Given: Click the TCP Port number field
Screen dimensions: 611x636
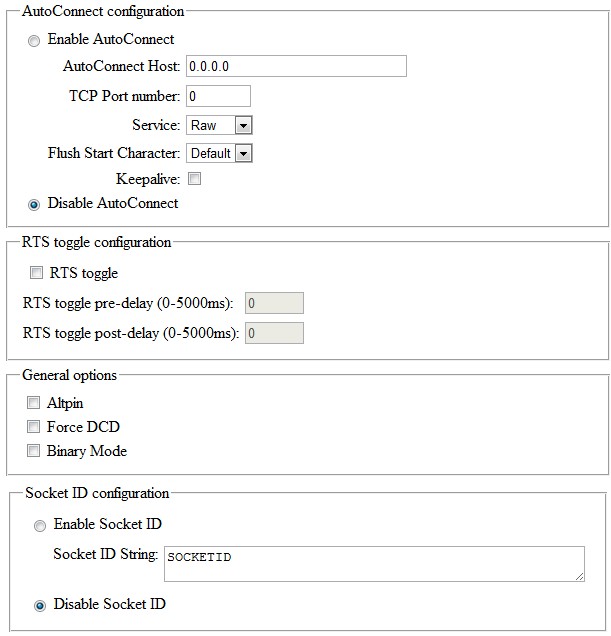Looking at the screenshot, I should [x=218, y=96].
